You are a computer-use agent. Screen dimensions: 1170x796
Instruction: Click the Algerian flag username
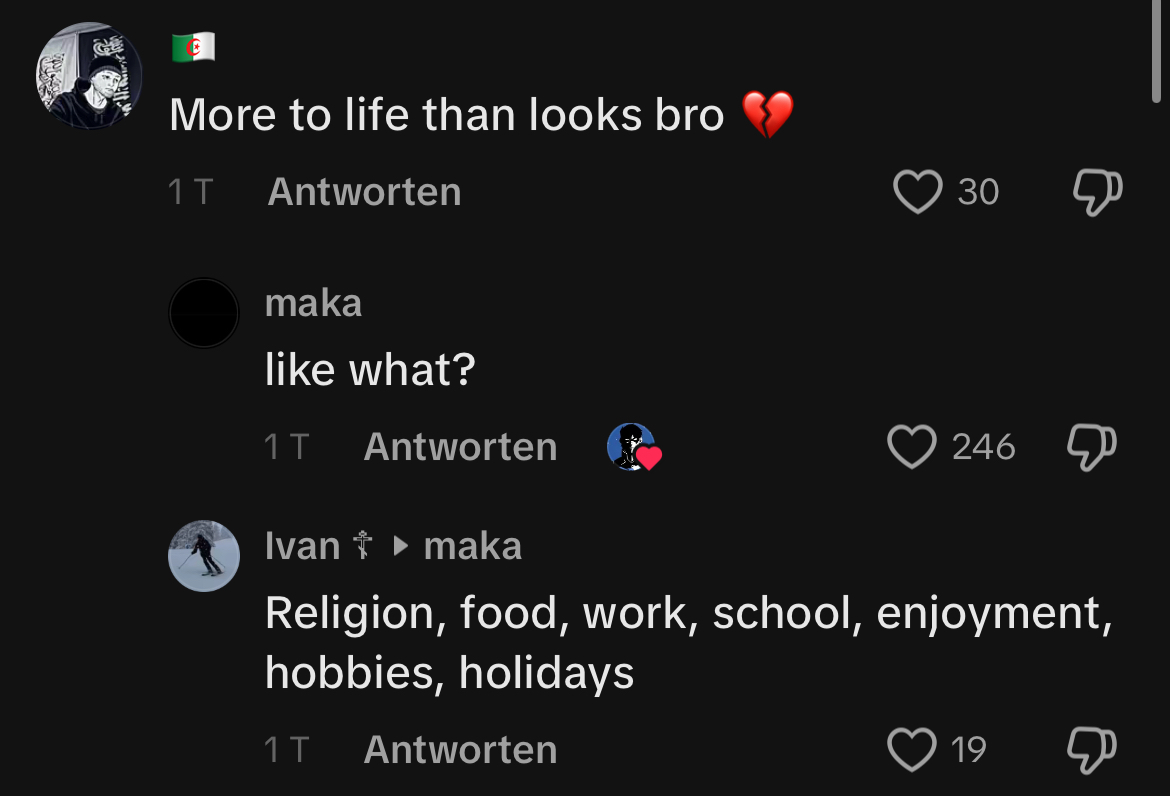(x=193, y=47)
